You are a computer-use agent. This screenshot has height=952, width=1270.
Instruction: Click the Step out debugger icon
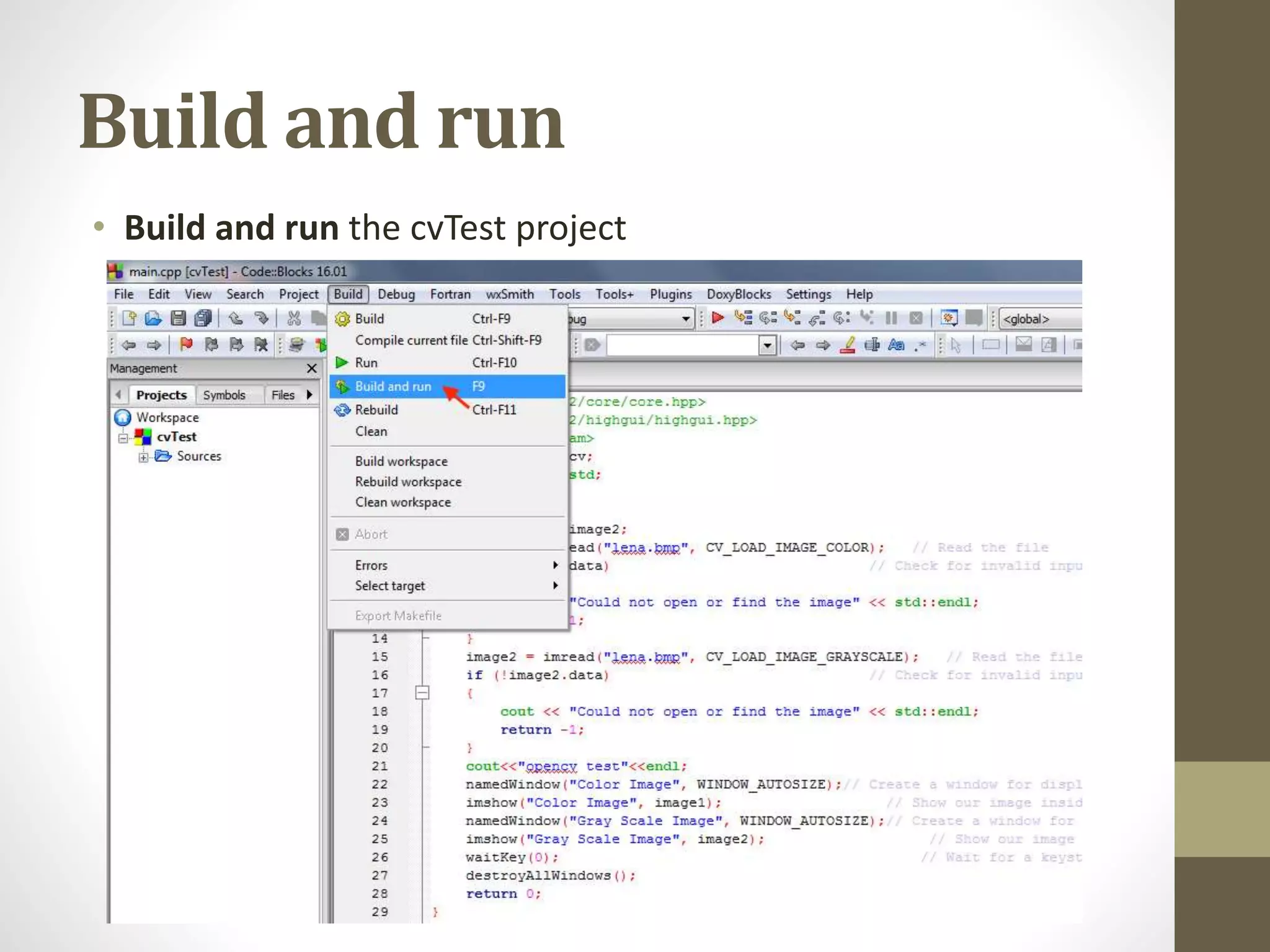(817, 318)
